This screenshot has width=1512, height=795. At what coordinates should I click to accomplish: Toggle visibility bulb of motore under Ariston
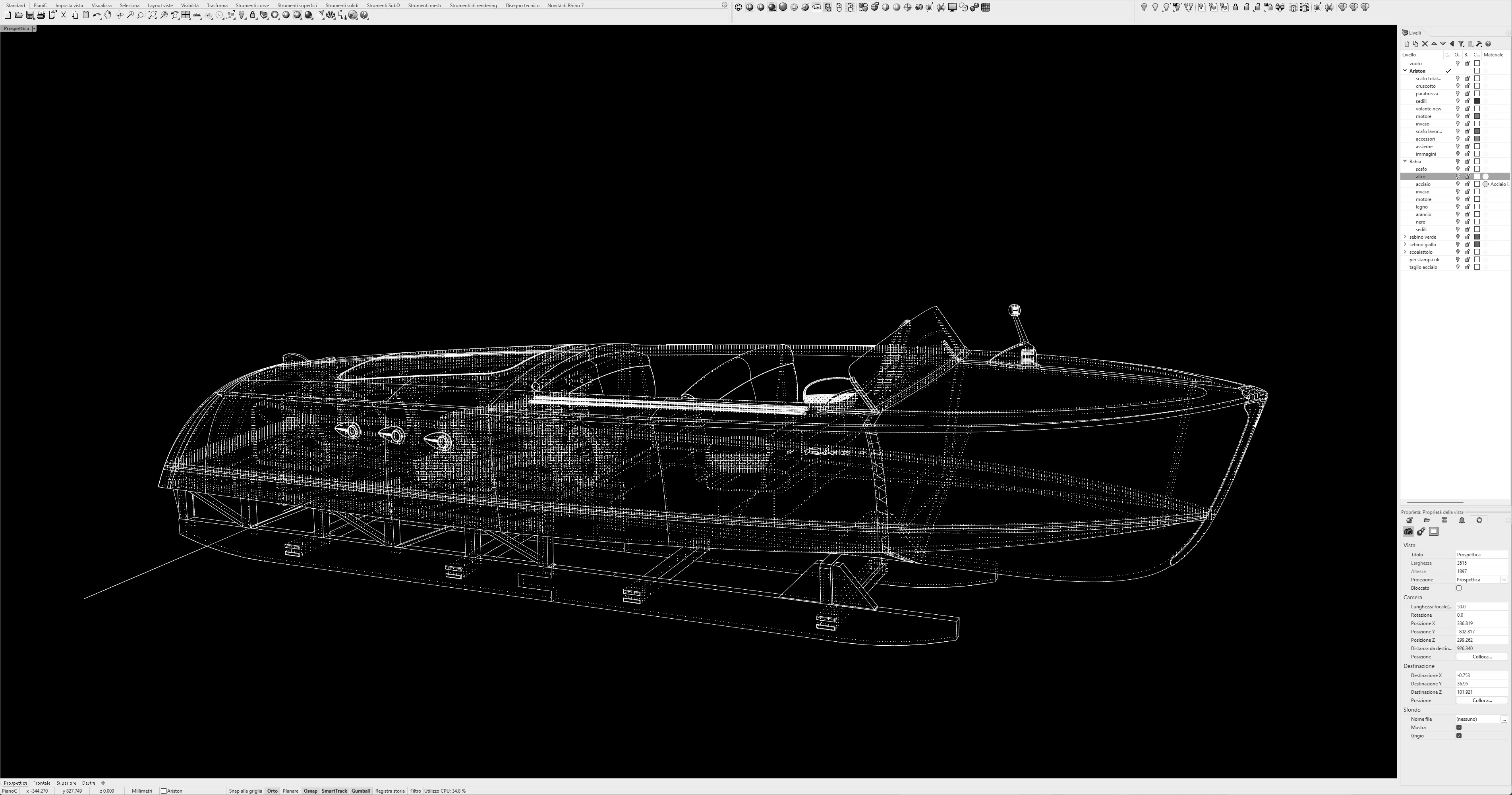point(1458,116)
